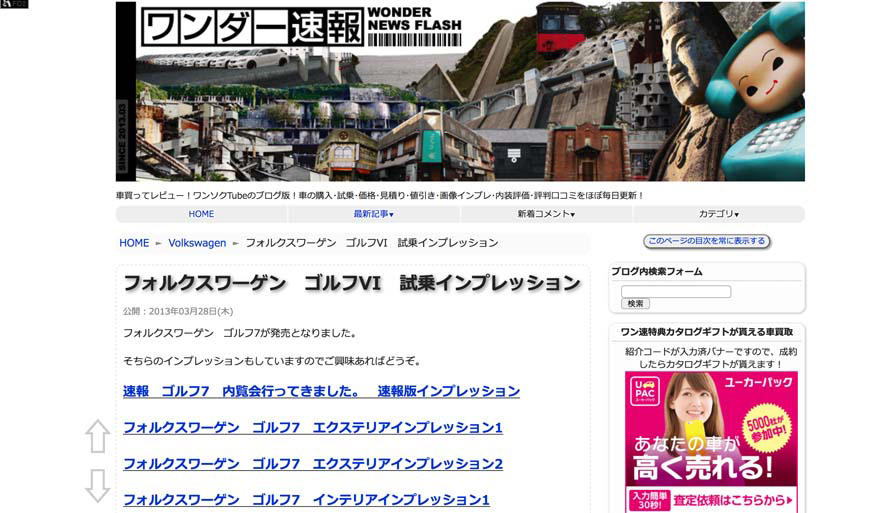Click the scroll-up arrow icon

[x=97, y=436]
